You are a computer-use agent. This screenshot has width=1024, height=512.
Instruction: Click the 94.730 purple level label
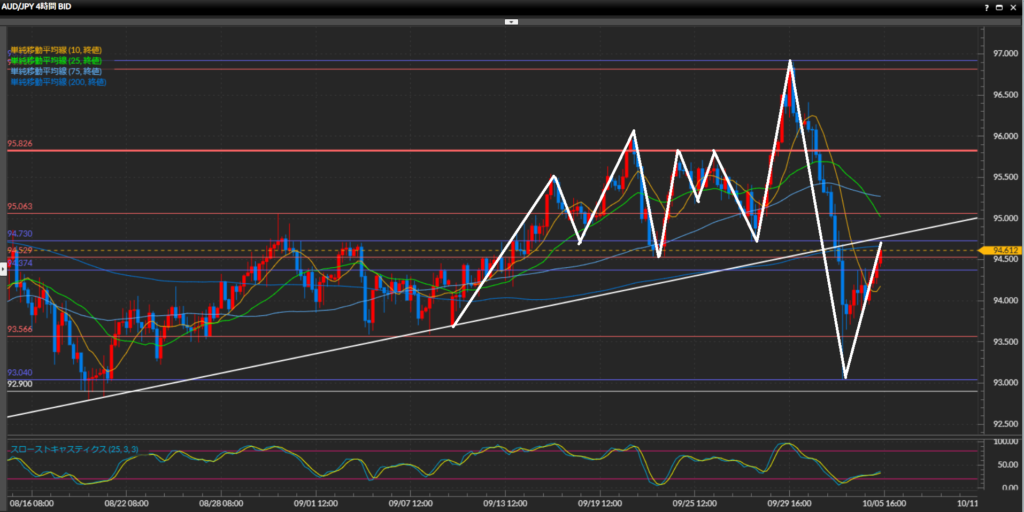click(x=20, y=233)
